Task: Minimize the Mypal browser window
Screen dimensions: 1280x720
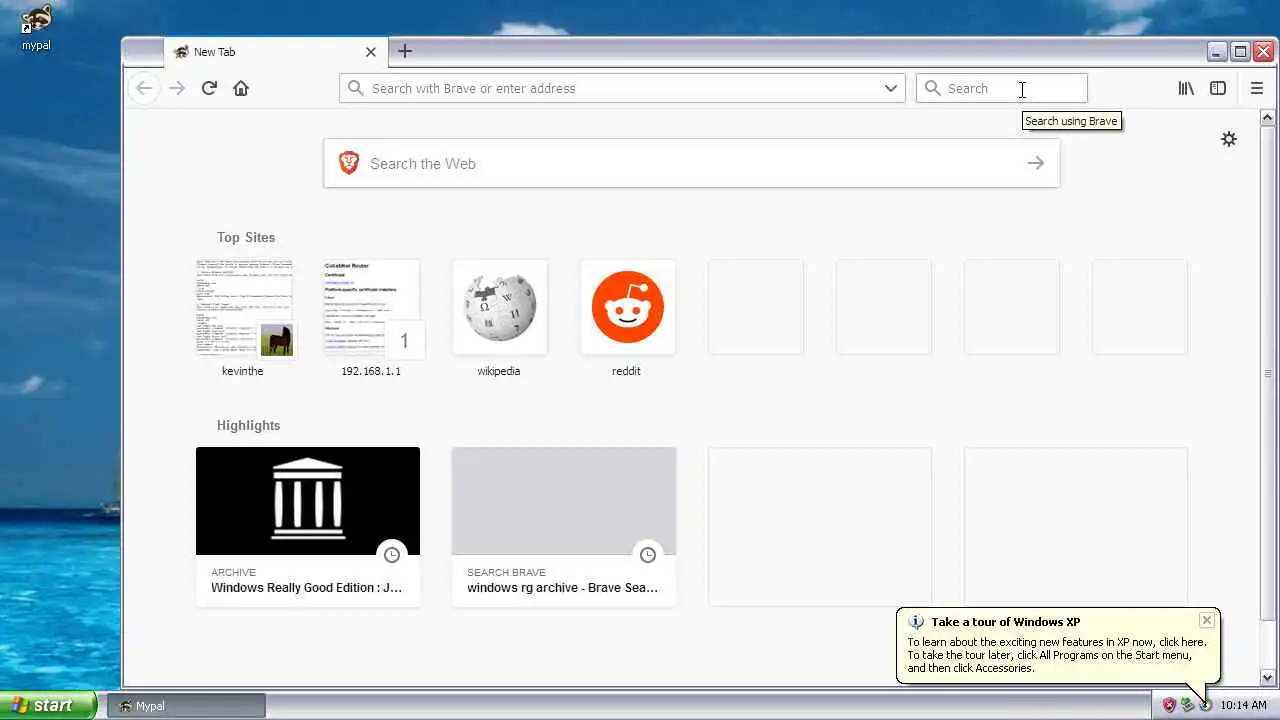Action: pyautogui.click(x=1217, y=52)
